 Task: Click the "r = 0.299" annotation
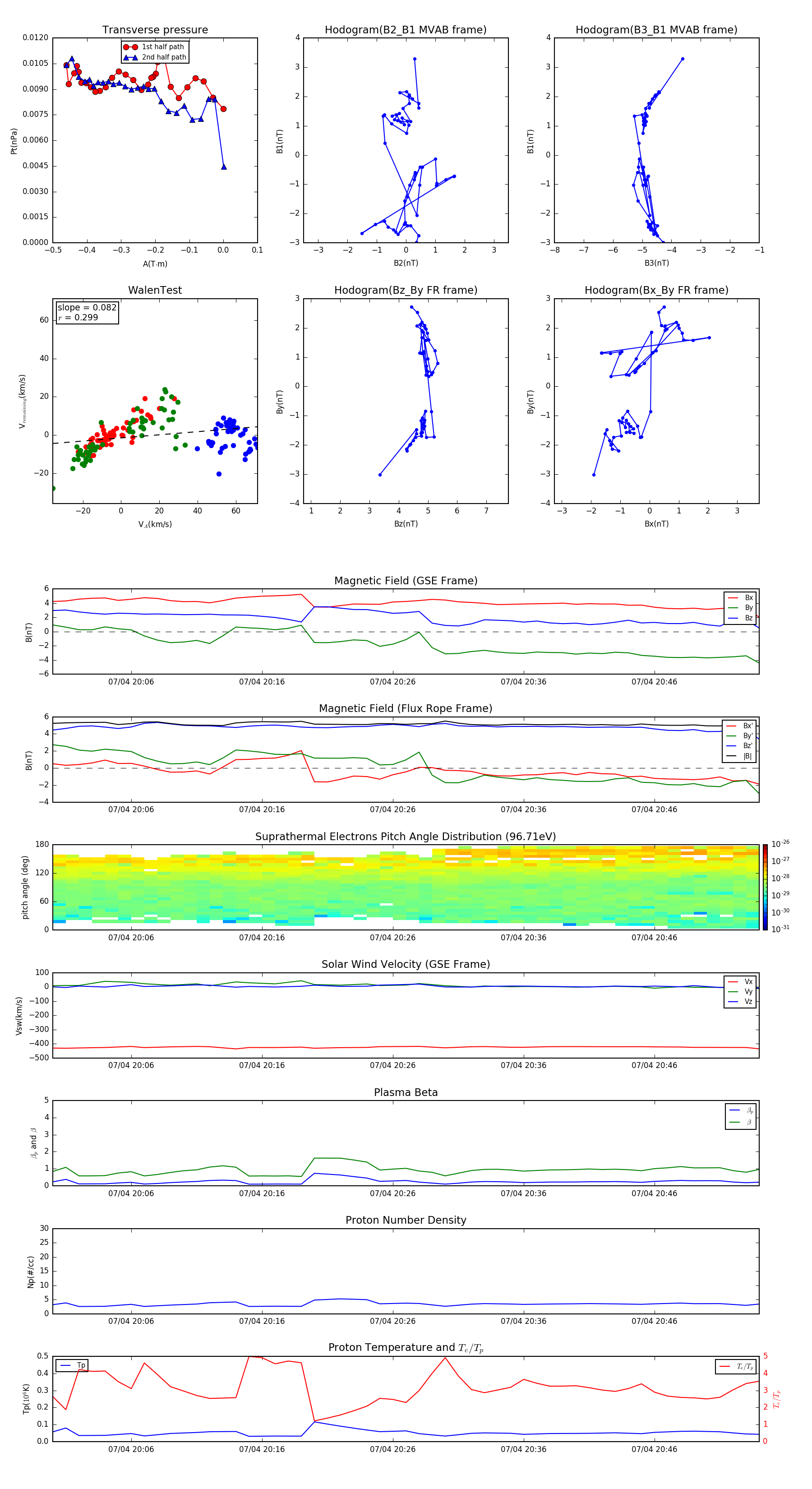coord(78,317)
